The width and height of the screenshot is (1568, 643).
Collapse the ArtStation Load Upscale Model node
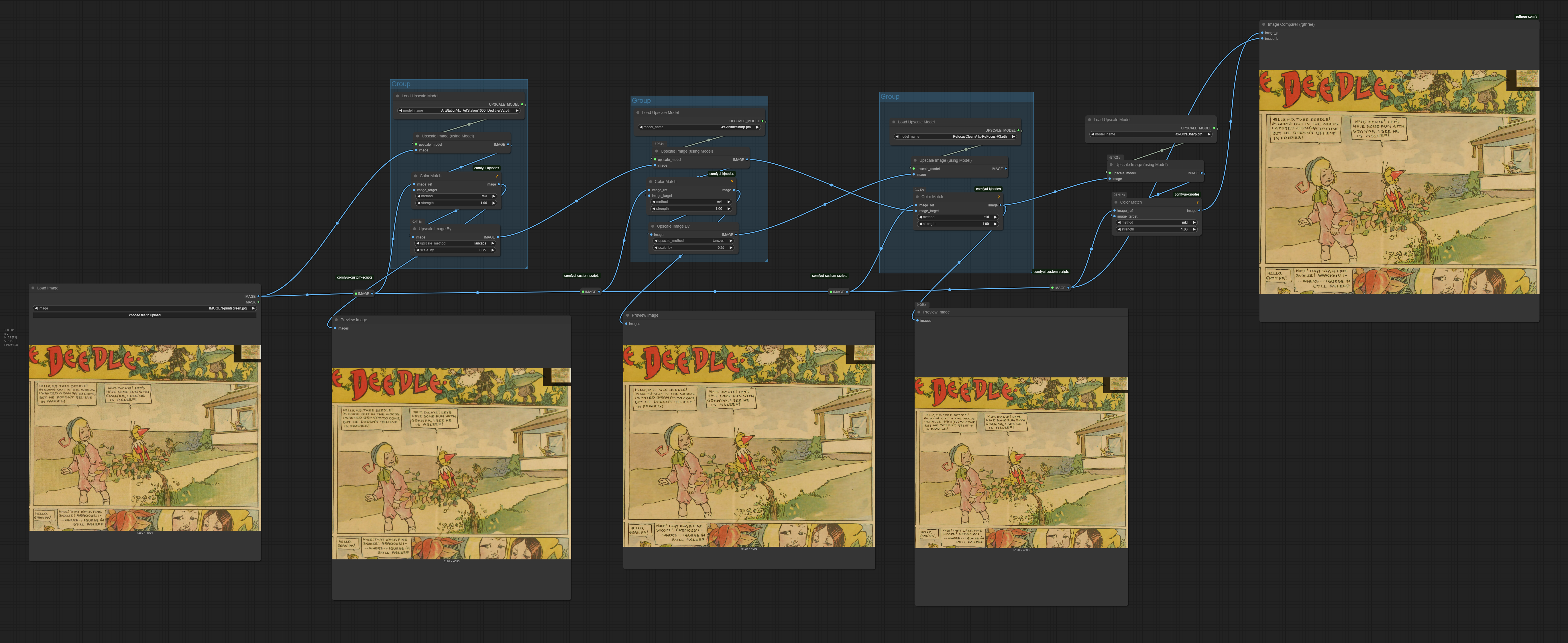pos(398,96)
